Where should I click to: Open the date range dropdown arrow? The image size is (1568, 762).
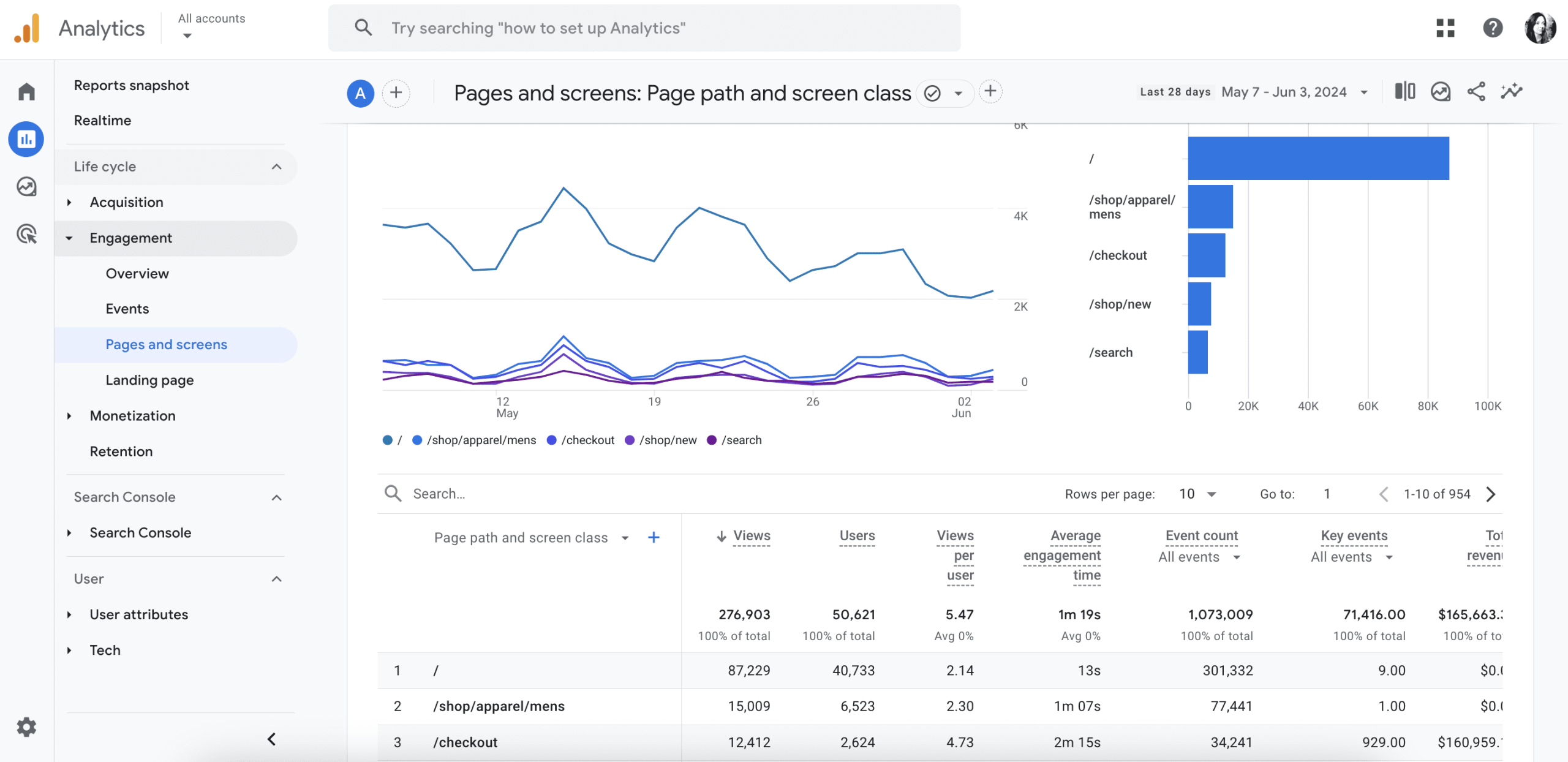(1364, 92)
